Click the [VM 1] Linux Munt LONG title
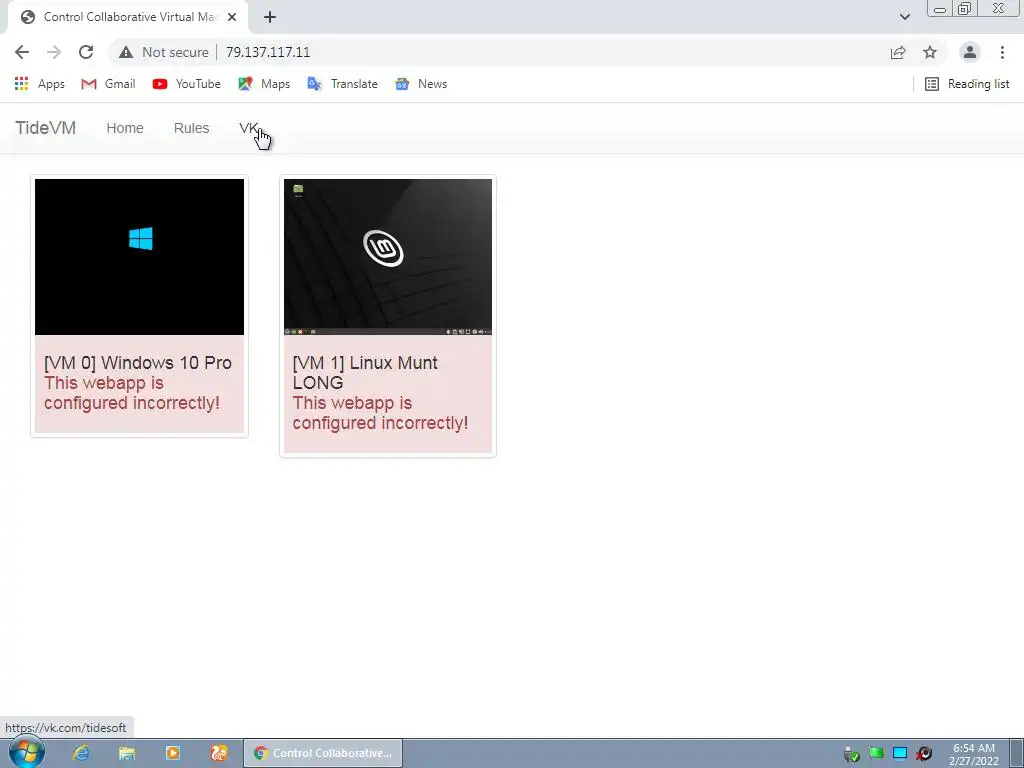This screenshot has height=768, width=1024. click(x=365, y=373)
